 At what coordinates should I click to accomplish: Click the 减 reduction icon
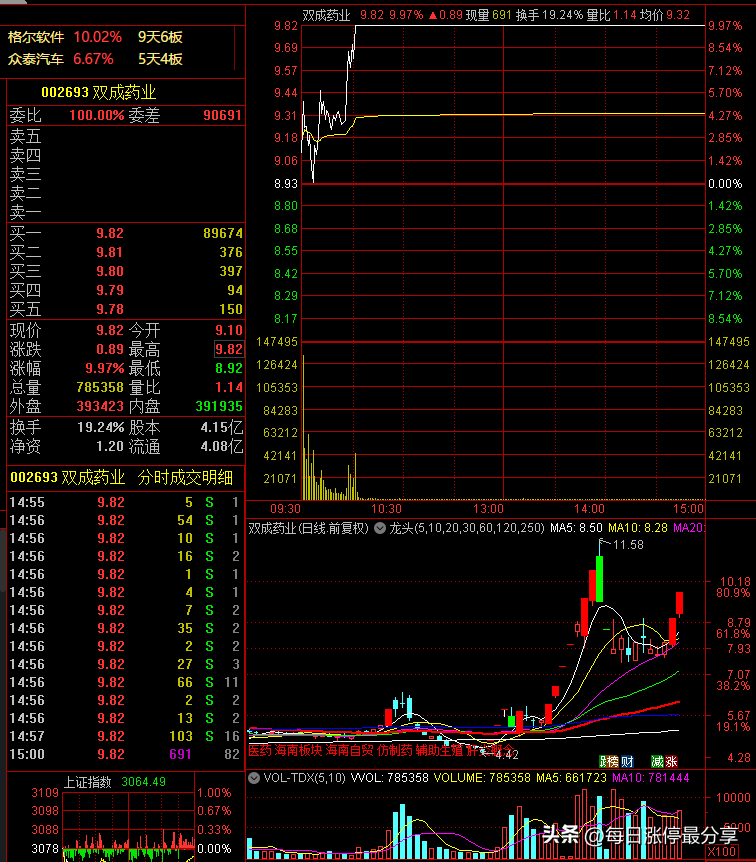(657, 761)
